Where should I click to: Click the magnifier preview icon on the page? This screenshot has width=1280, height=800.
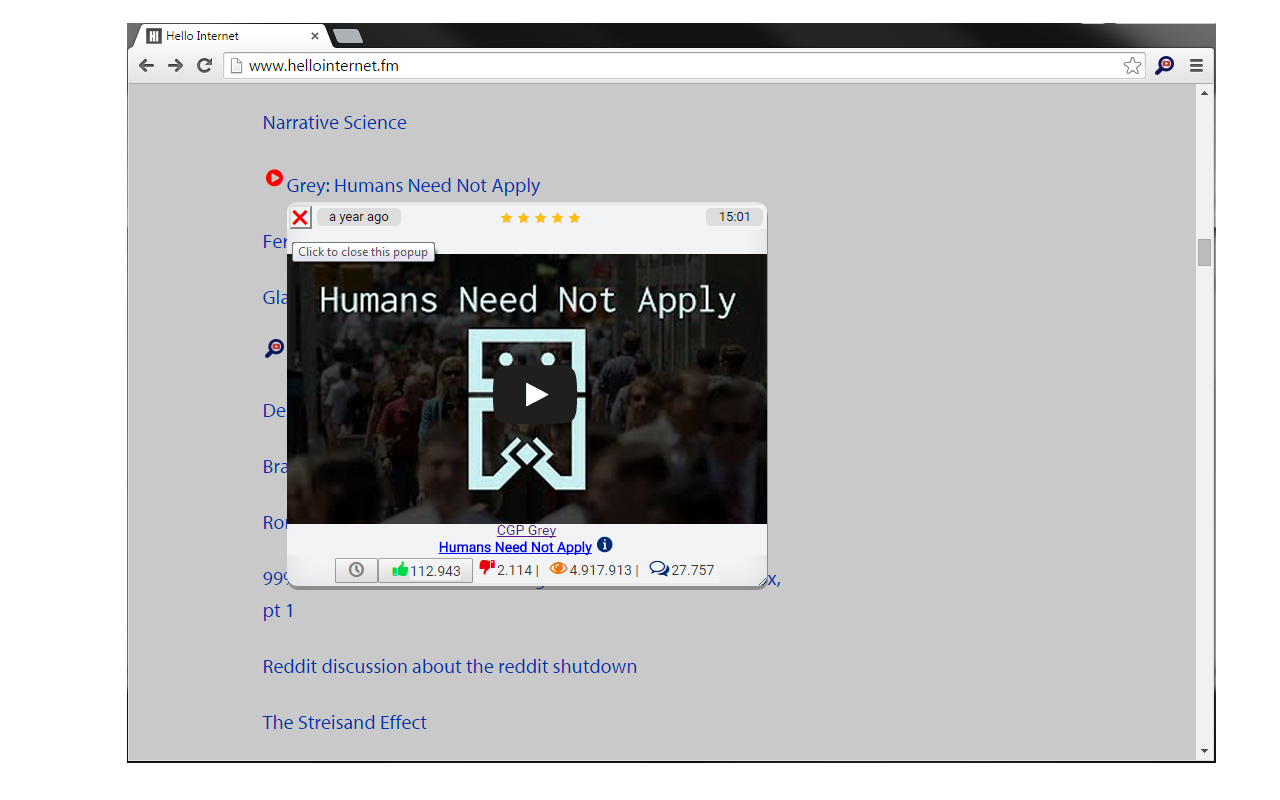274,348
